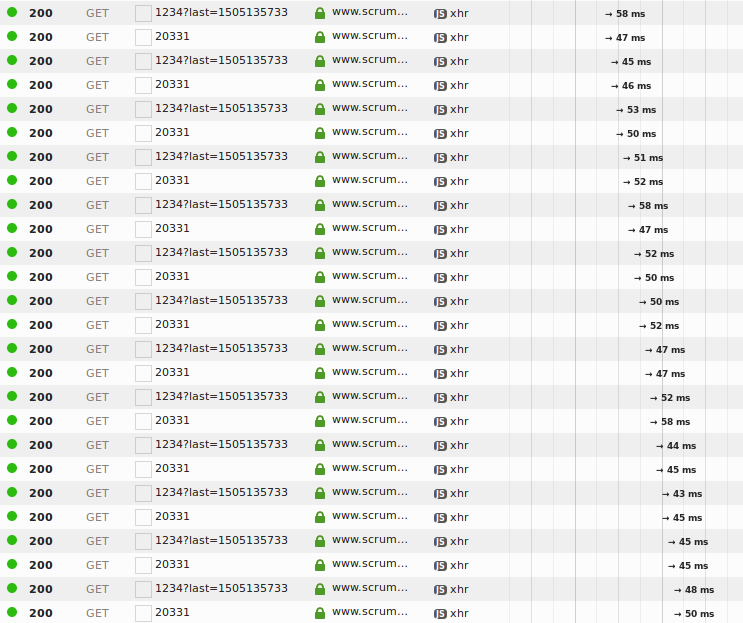The width and height of the screenshot is (743, 623).
Task: Click the secure lock icon in the 53 ms row
Action: [320, 109]
